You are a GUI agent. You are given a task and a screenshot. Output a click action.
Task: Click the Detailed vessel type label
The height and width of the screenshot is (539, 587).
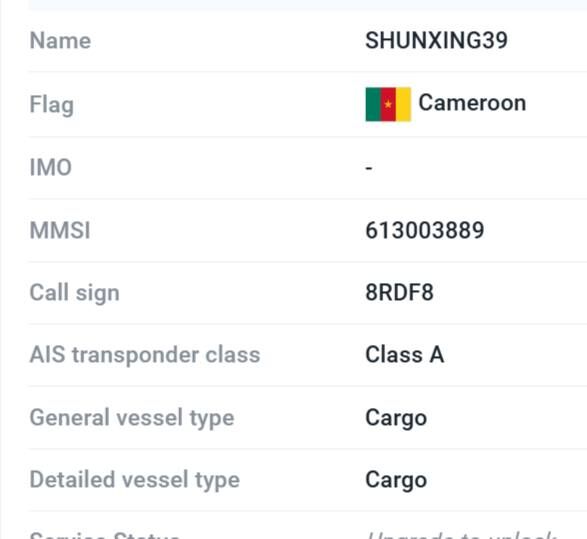(135, 480)
